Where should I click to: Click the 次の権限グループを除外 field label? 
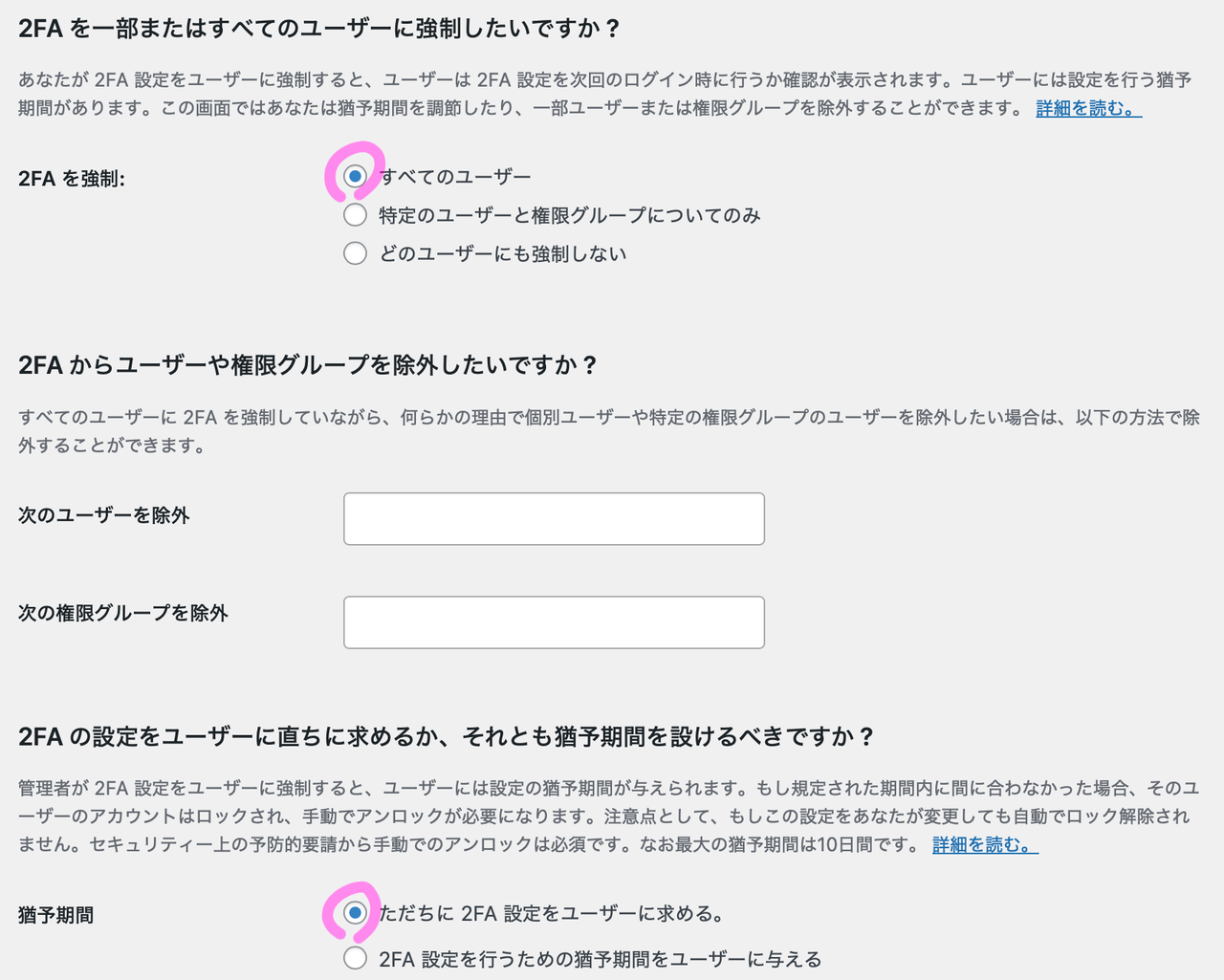coord(123,613)
